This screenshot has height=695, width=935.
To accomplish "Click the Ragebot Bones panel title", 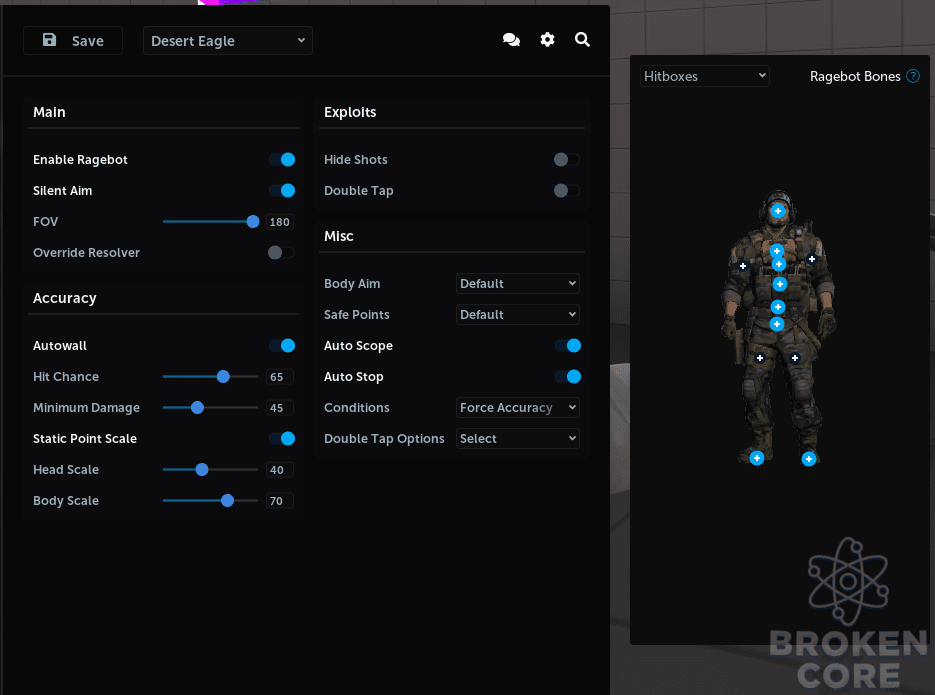I will click(855, 76).
